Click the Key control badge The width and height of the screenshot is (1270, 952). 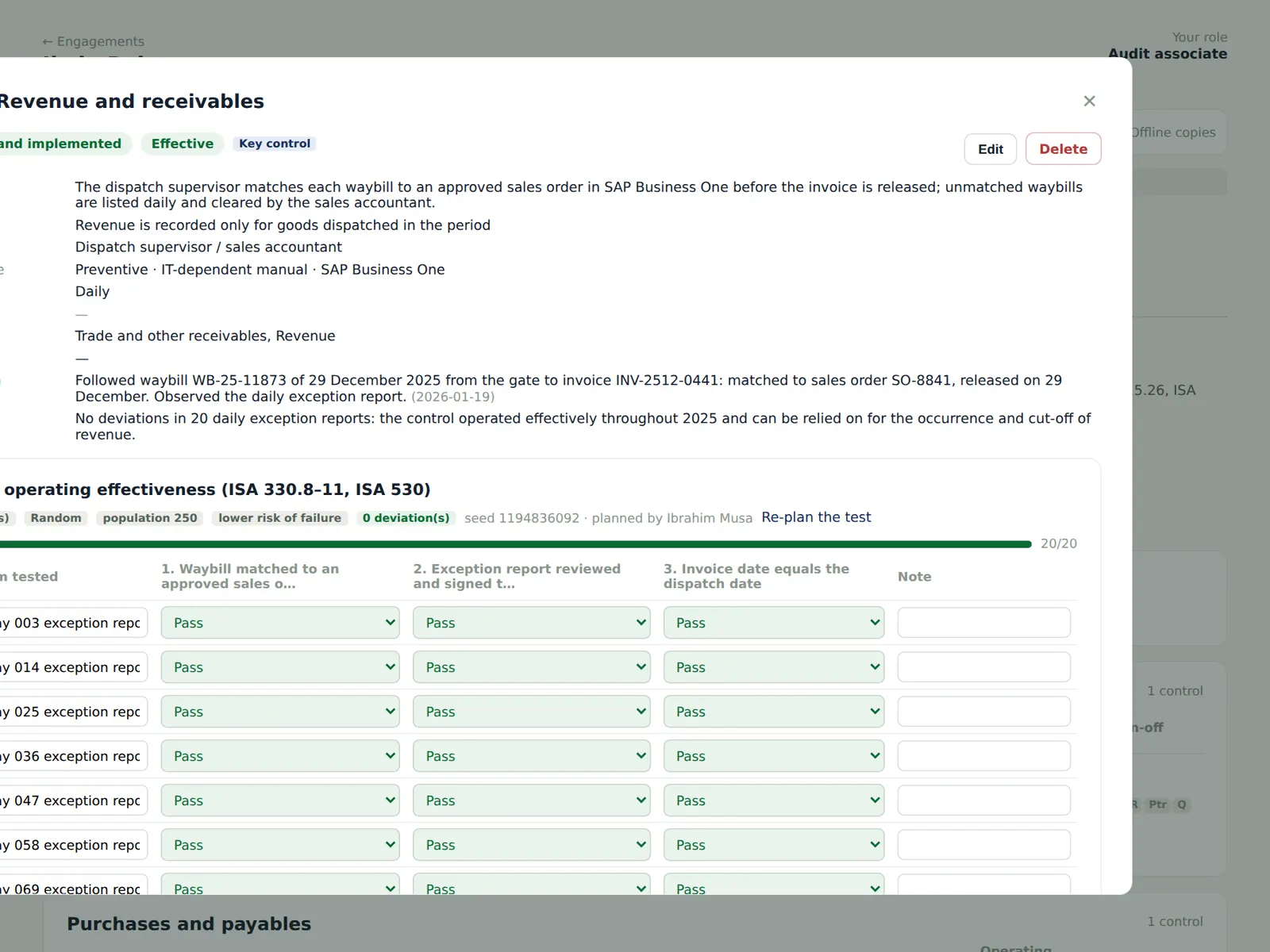point(275,144)
